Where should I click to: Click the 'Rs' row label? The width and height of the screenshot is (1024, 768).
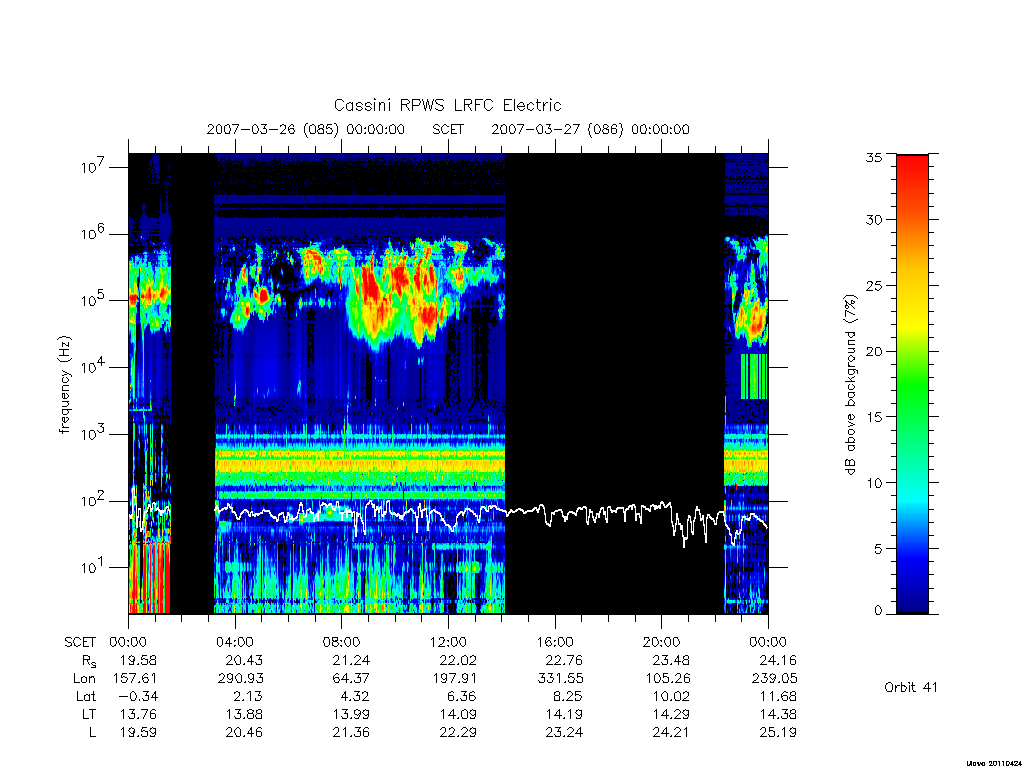pos(87,661)
